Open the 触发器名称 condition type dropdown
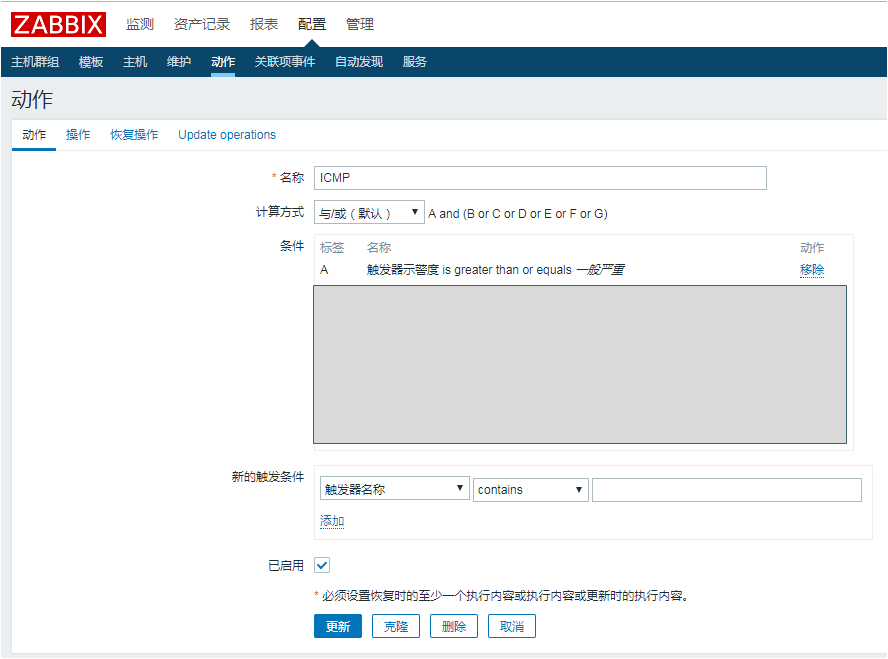 click(395, 489)
